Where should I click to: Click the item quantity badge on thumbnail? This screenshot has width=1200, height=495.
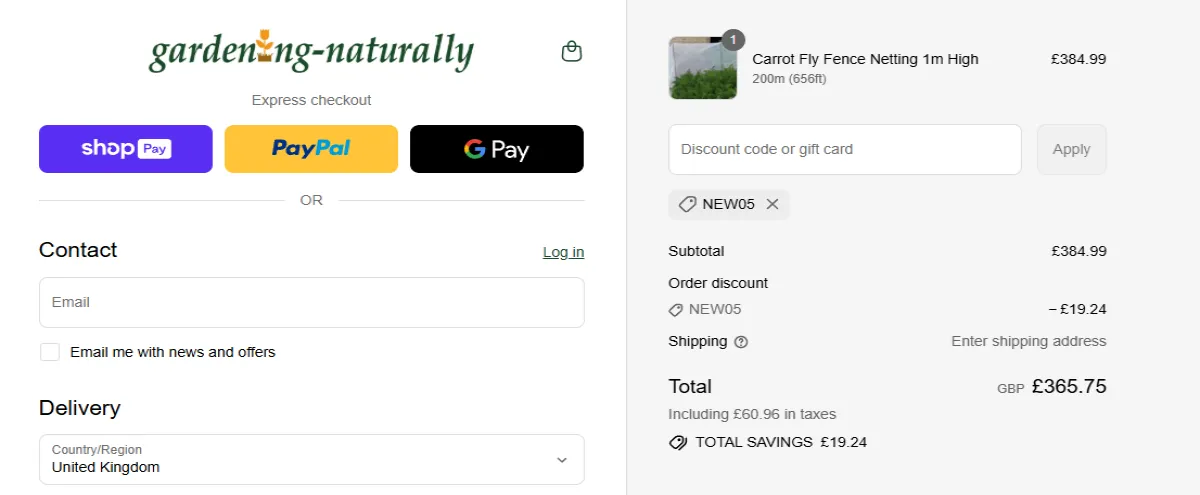tap(733, 40)
